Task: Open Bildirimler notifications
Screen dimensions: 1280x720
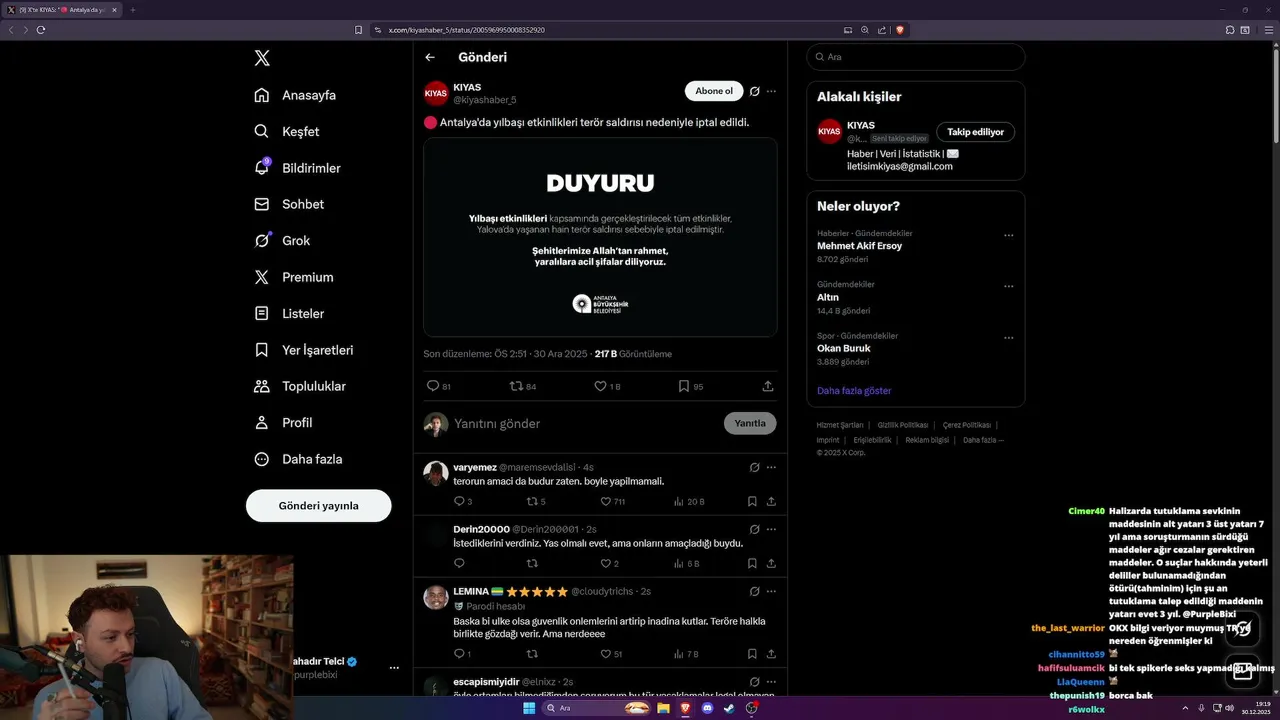Action: click(297, 168)
